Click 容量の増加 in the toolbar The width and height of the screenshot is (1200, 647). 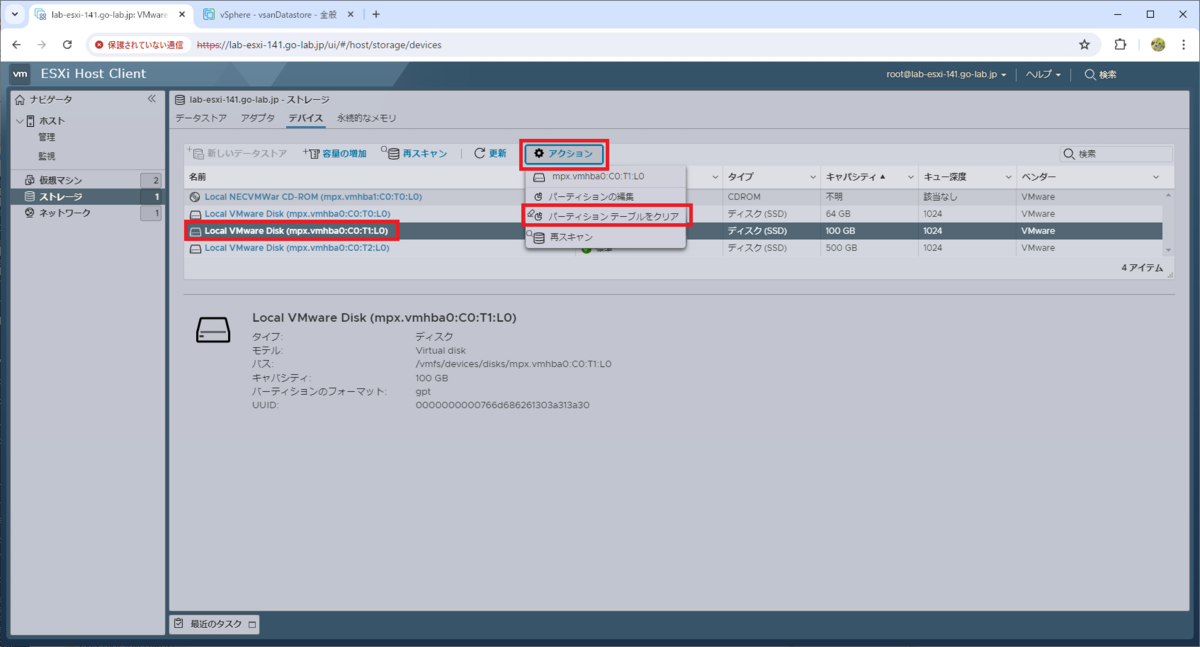point(335,153)
